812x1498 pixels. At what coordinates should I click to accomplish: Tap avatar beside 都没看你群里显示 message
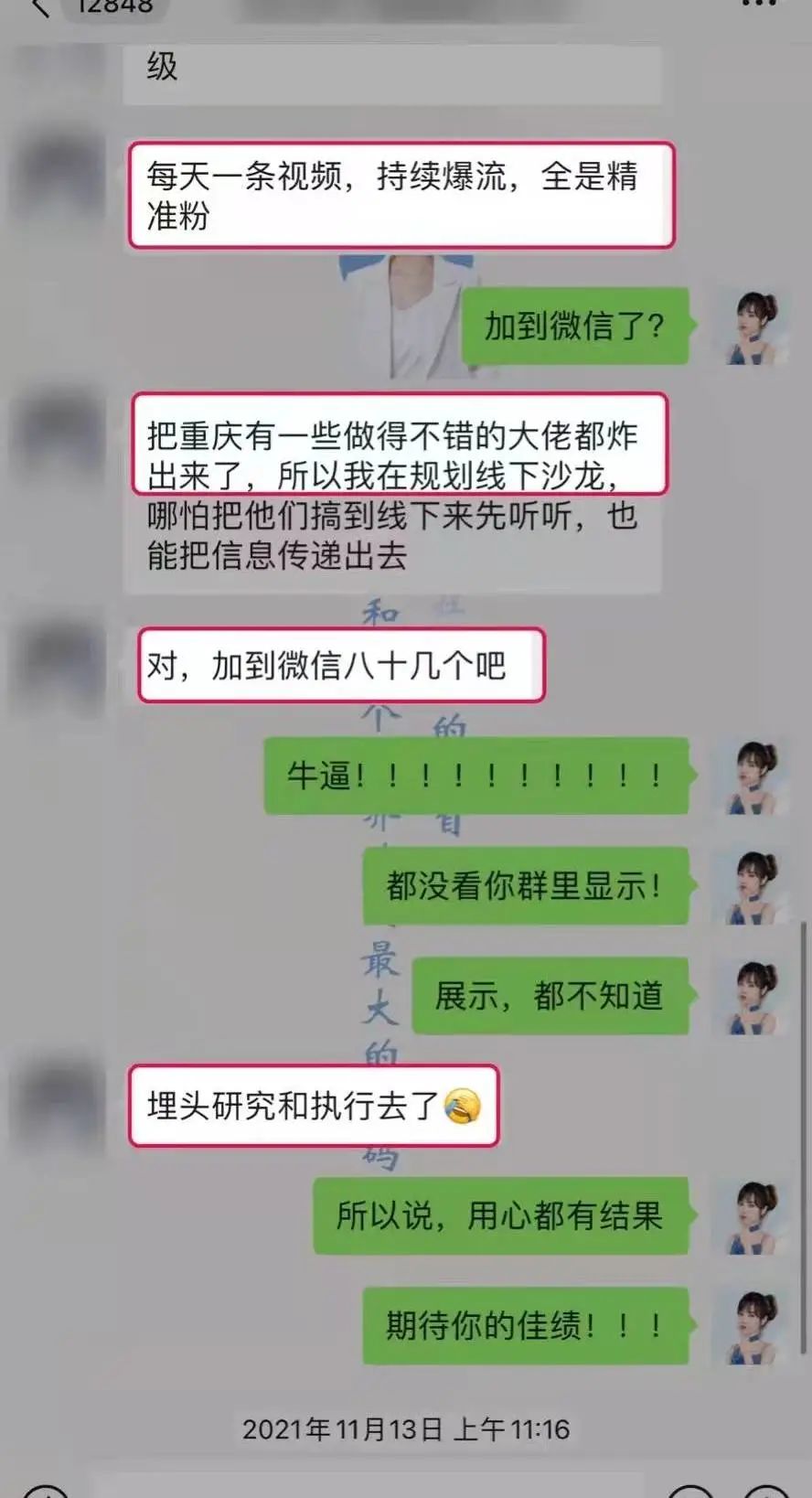pyautogui.click(x=750, y=886)
